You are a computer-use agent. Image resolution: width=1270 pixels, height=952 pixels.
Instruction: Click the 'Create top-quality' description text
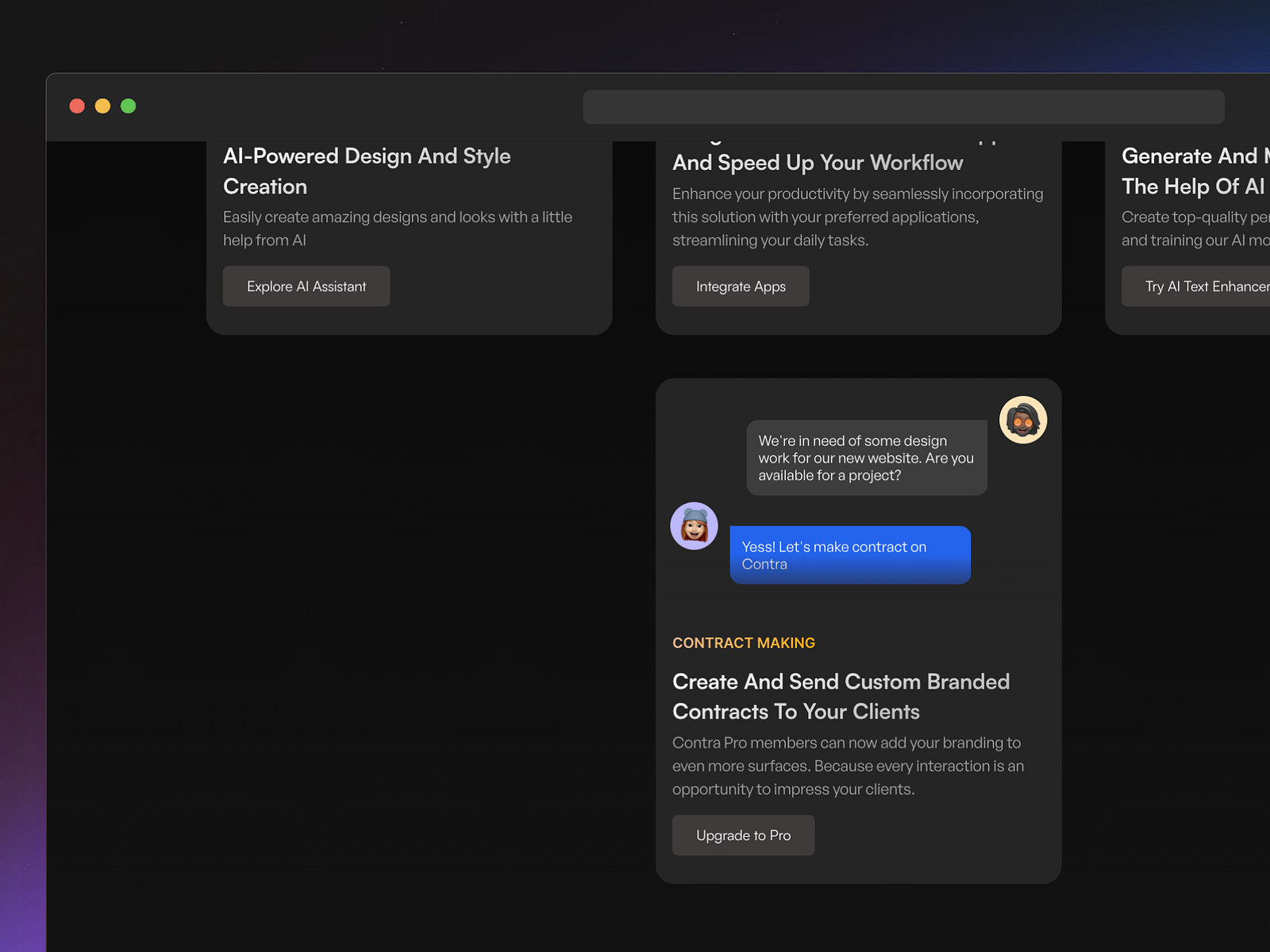1195,228
